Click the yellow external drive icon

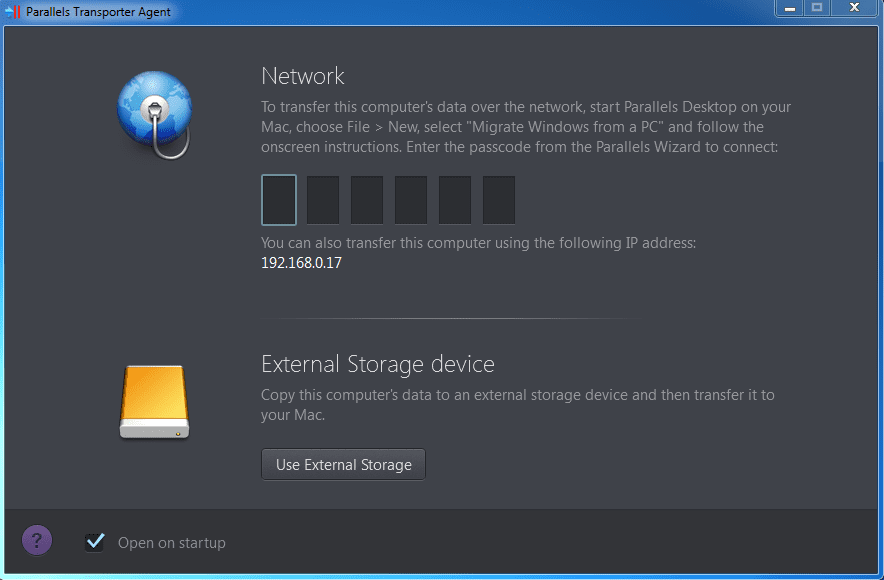click(x=154, y=401)
